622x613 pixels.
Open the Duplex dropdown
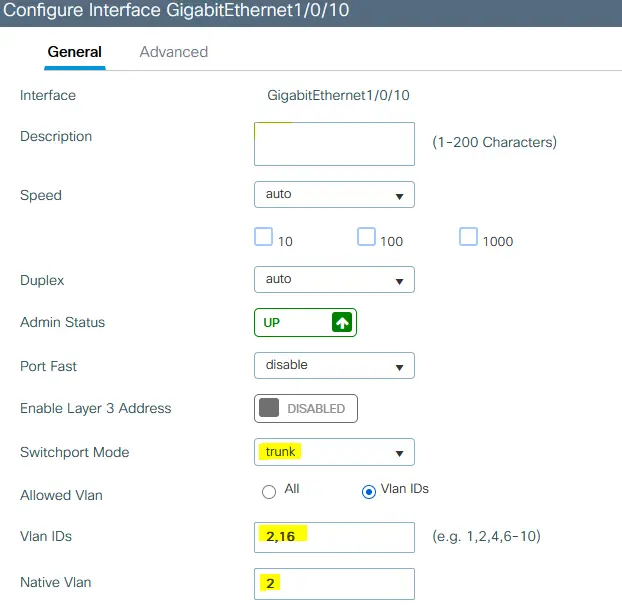click(x=334, y=280)
